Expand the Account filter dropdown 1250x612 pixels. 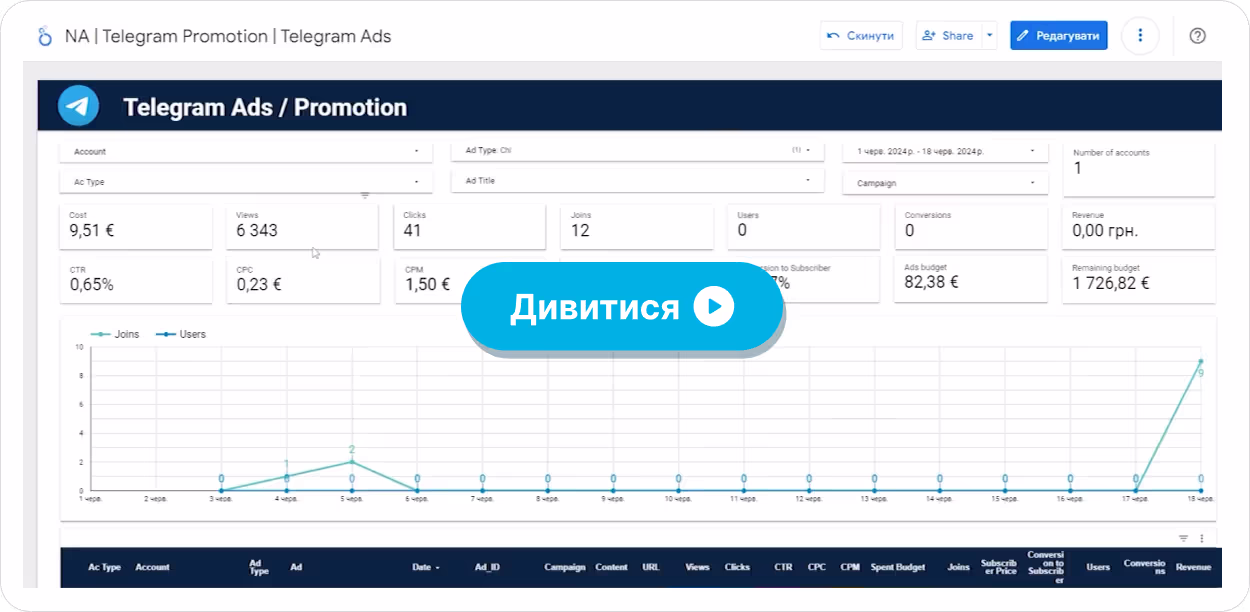coord(246,152)
